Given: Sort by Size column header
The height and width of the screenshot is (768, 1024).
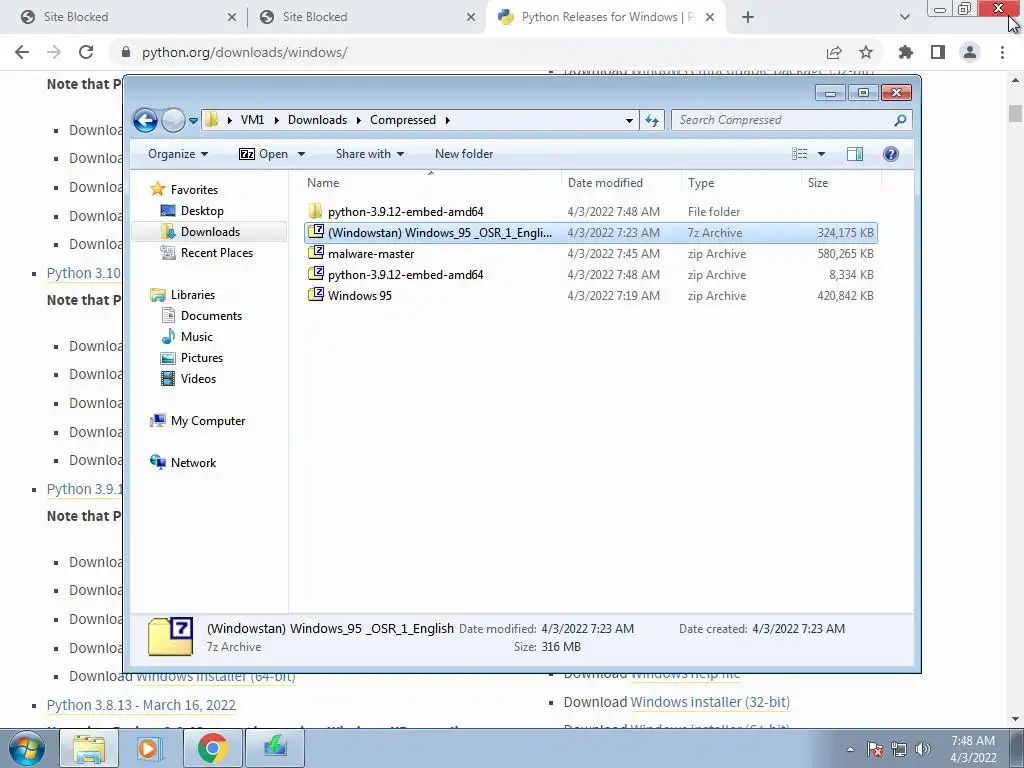Looking at the screenshot, I should pyautogui.click(x=840, y=183).
